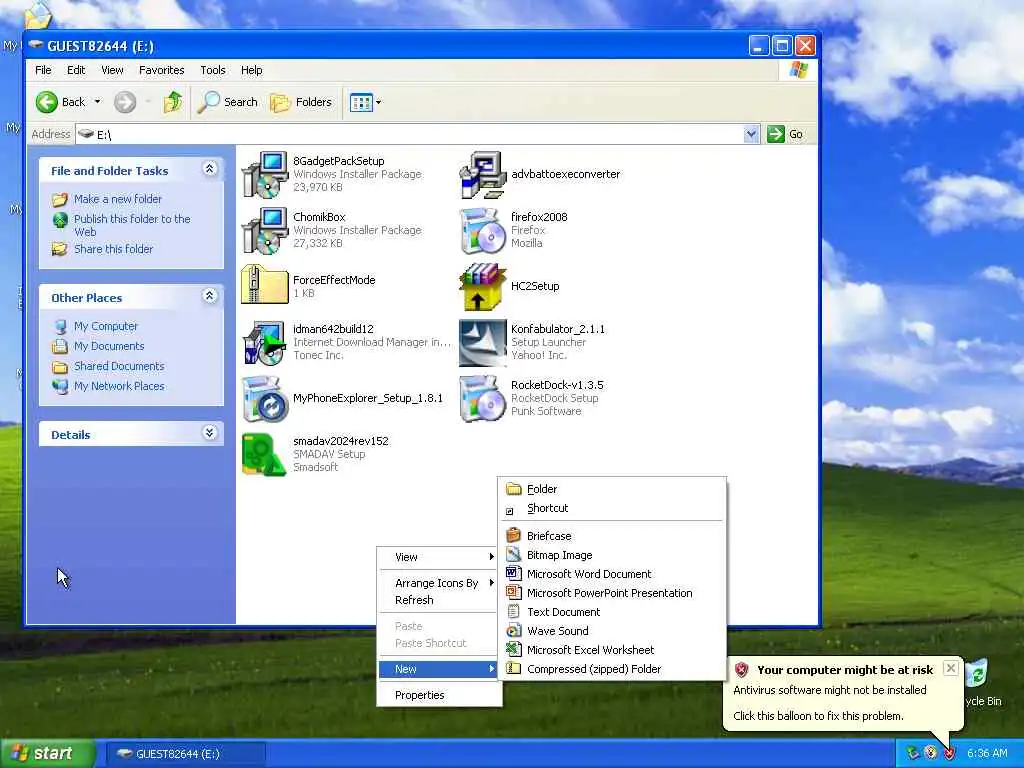This screenshot has height=768, width=1024.
Task: Click the Briefcase icon in New submenu
Action: (x=514, y=536)
